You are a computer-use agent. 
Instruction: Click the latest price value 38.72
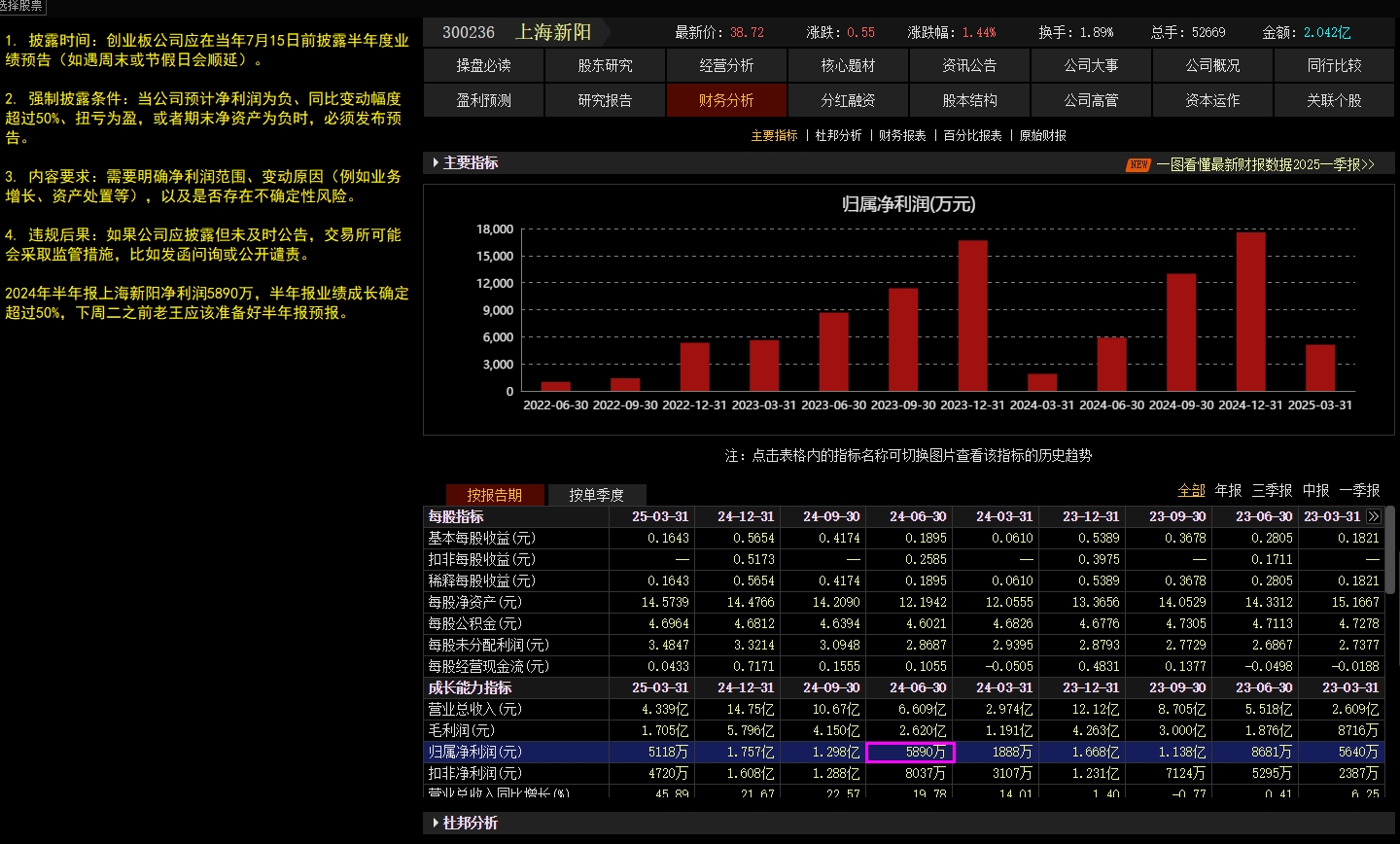tap(747, 32)
